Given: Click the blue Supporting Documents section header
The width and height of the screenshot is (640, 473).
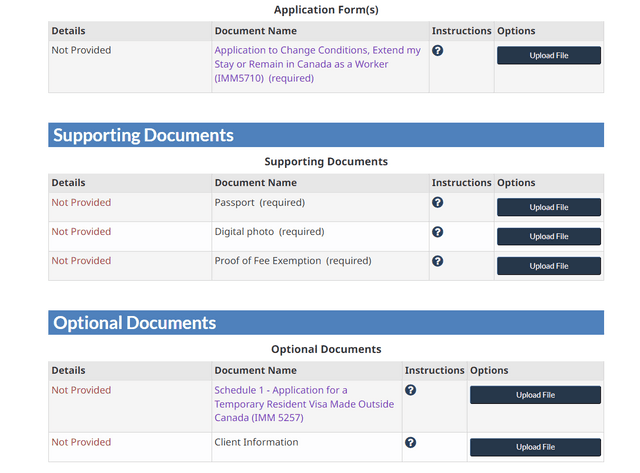Looking at the screenshot, I should pyautogui.click(x=326, y=135).
